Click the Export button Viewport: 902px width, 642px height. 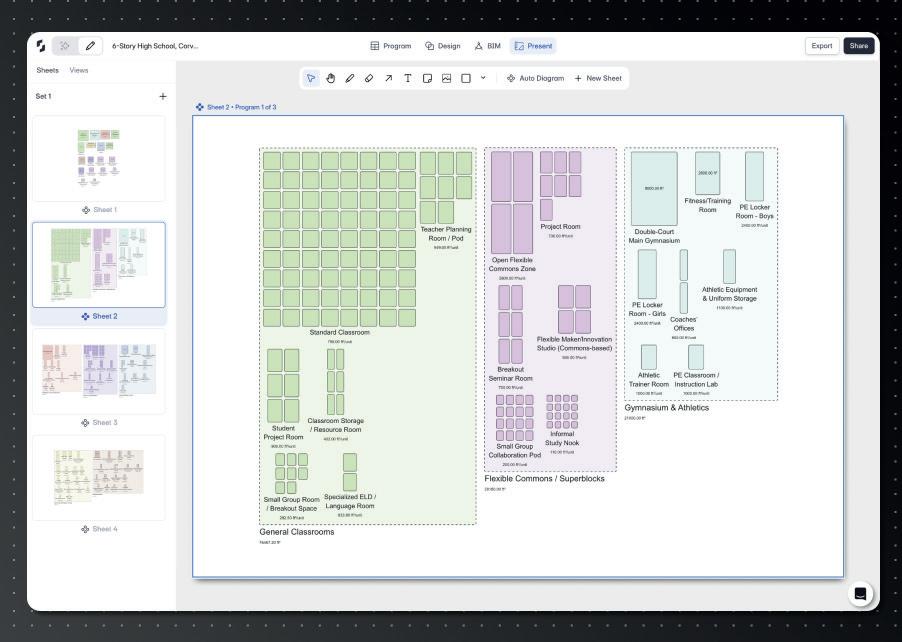tap(821, 46)
